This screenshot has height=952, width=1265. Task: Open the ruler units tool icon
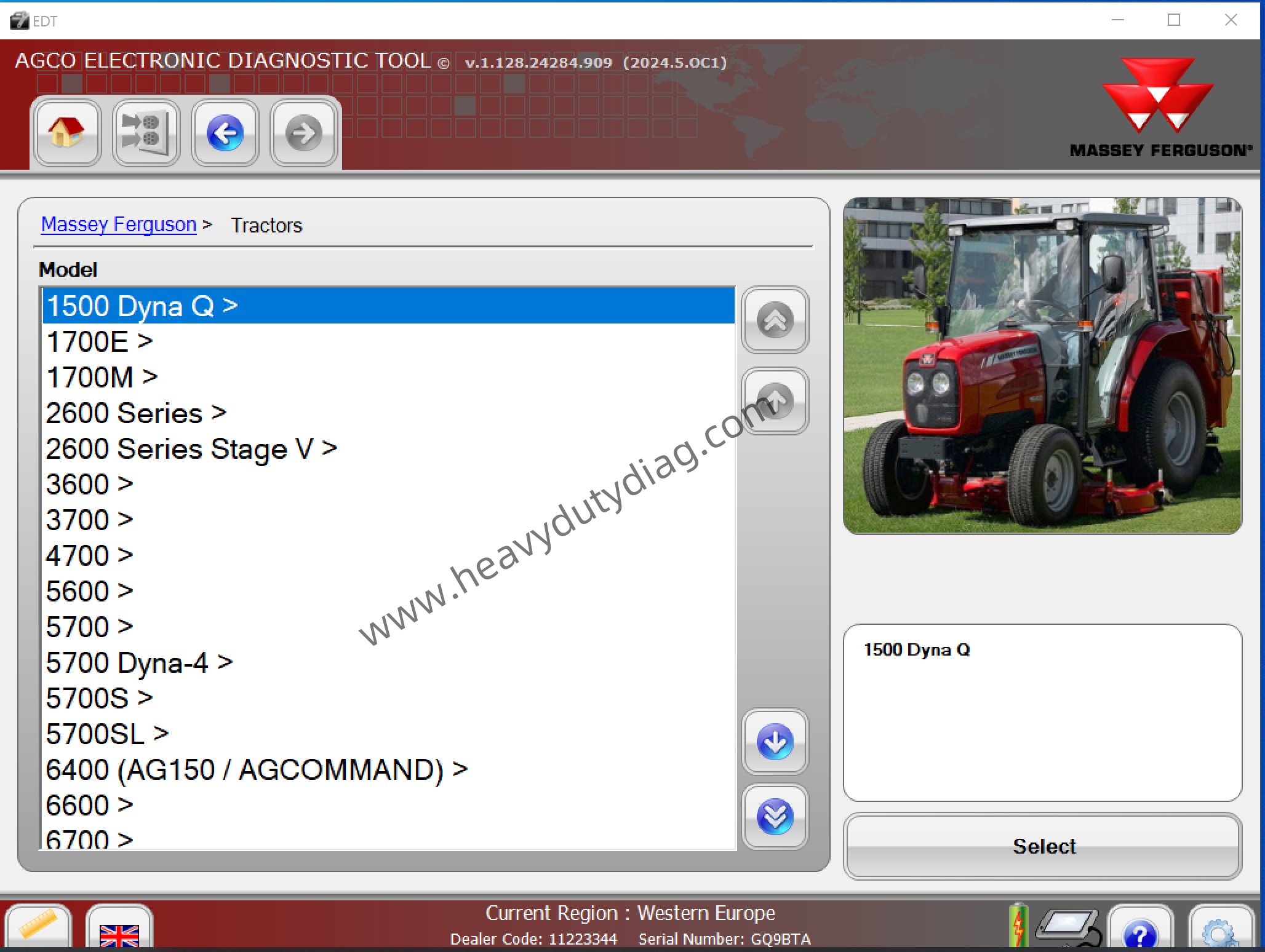pyautogui.click(x=38, y=926)
